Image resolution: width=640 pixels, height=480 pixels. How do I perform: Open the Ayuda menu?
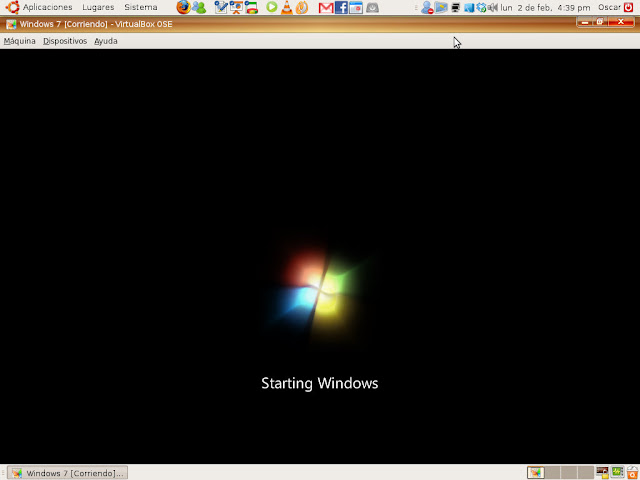tap(106, 41)
